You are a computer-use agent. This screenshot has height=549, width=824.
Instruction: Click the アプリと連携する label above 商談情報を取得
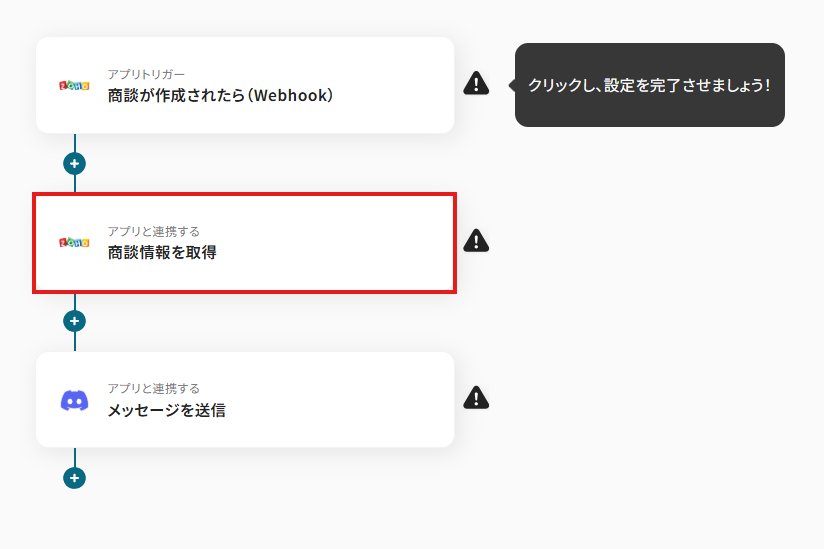pos(153,231)
